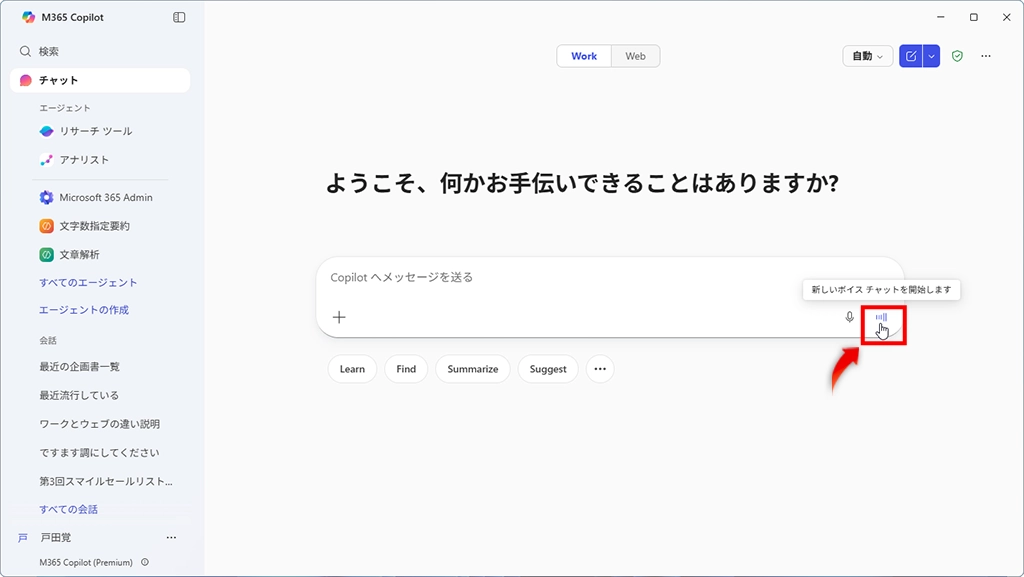Click the avatar icon beside 戸田覚
This screenshot has height=577, width=1024.
tap(23, 538)
